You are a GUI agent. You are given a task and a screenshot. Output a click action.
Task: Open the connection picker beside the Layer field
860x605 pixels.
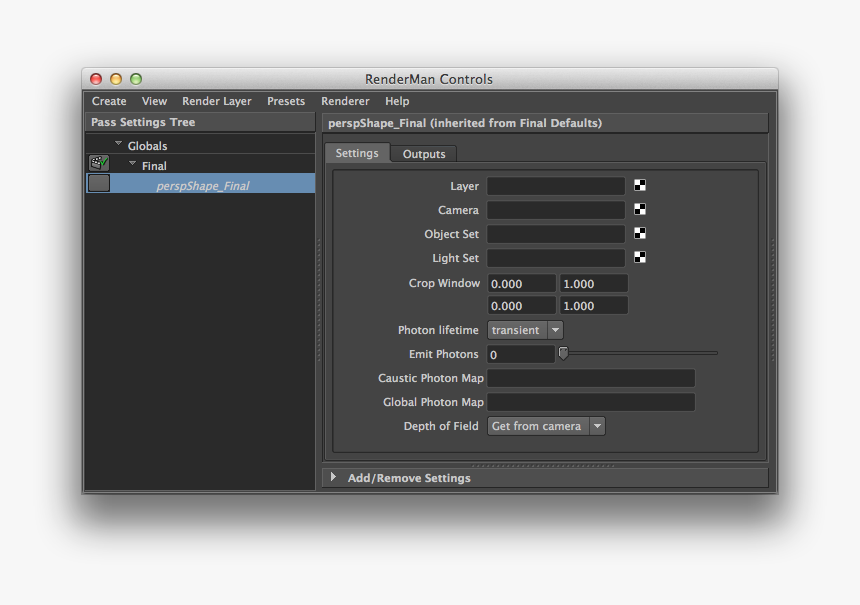tap(639, 184)
